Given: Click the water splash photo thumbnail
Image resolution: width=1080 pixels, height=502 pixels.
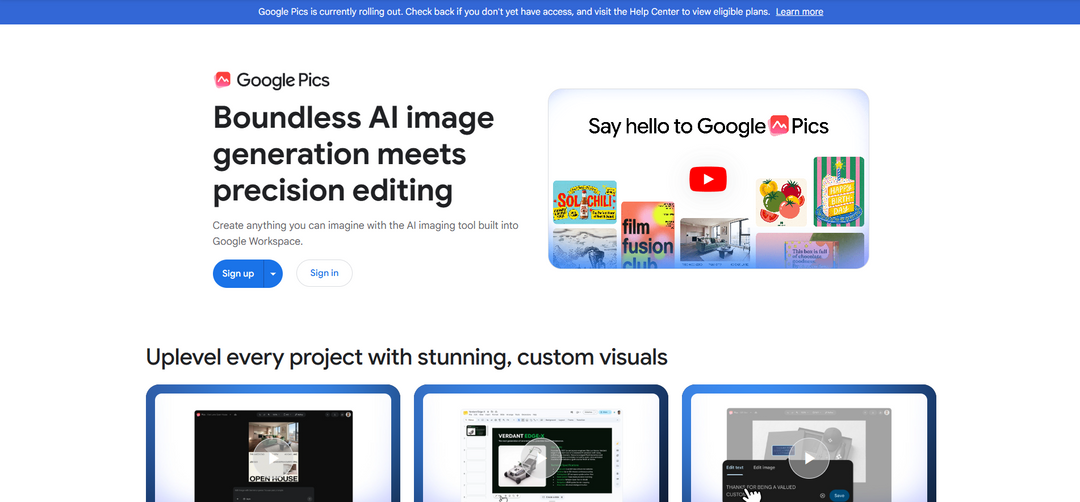Looking at the screenshot, I should point(585,249).
